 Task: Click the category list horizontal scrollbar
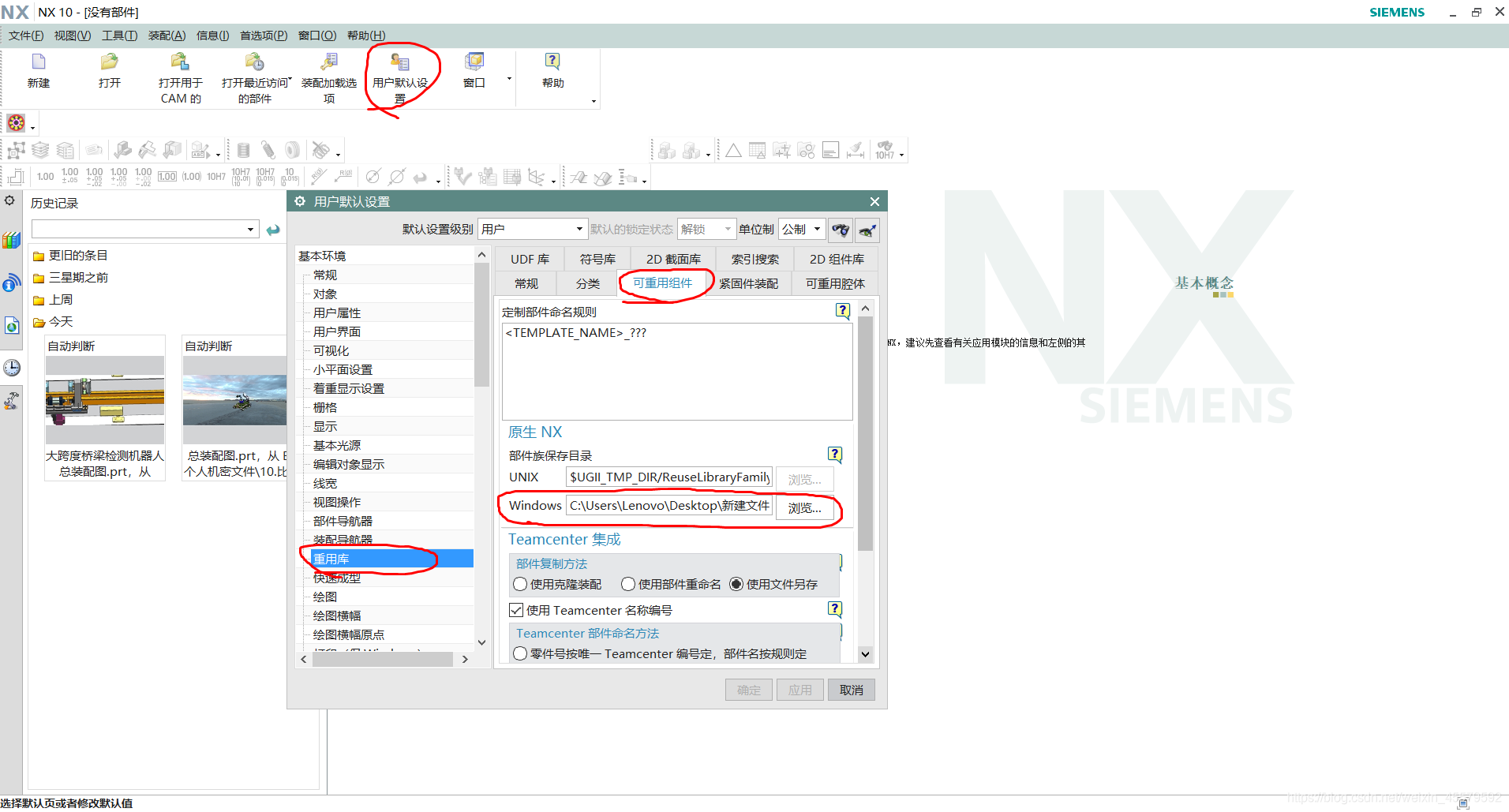(383, 659)
